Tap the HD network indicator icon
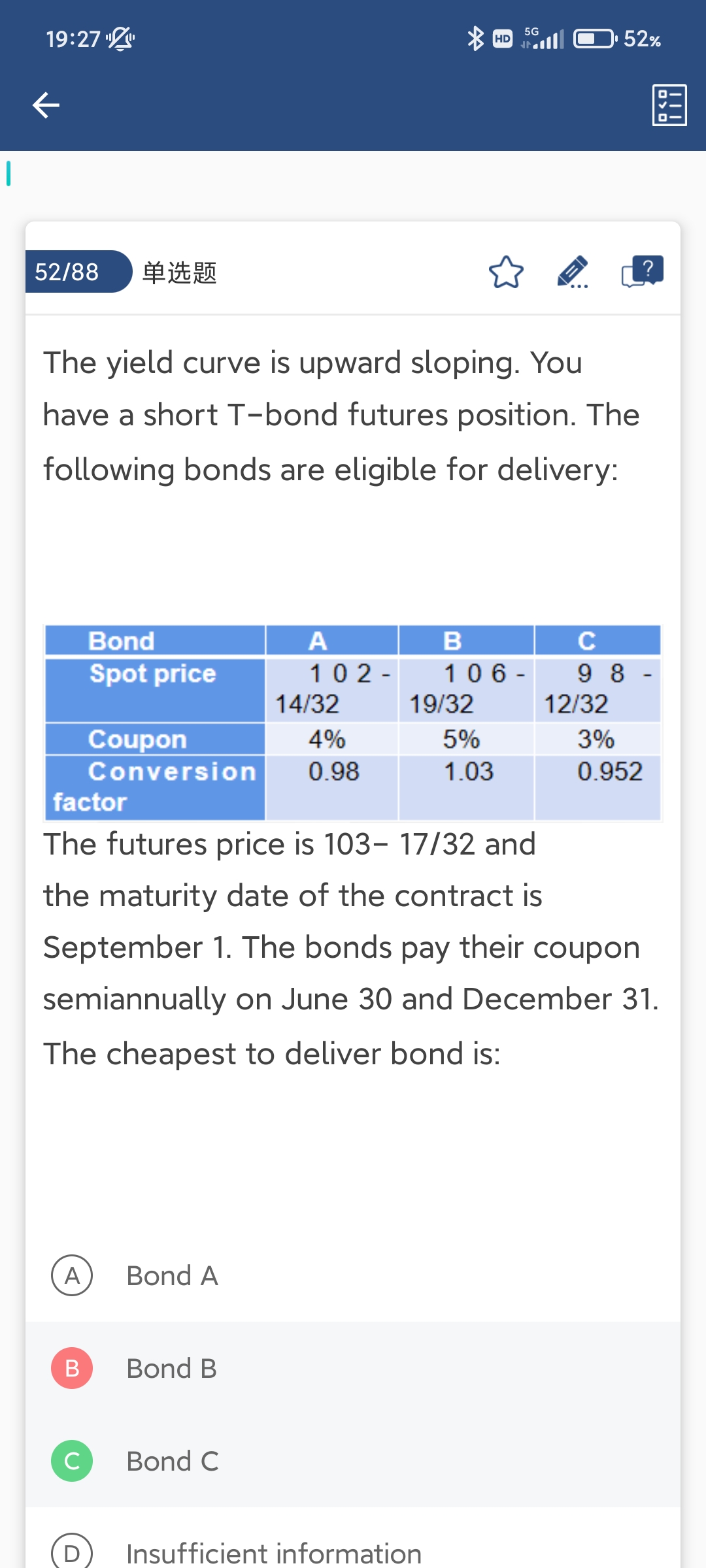The width and height of the screenshot is (706, 1568). [502, 39]
